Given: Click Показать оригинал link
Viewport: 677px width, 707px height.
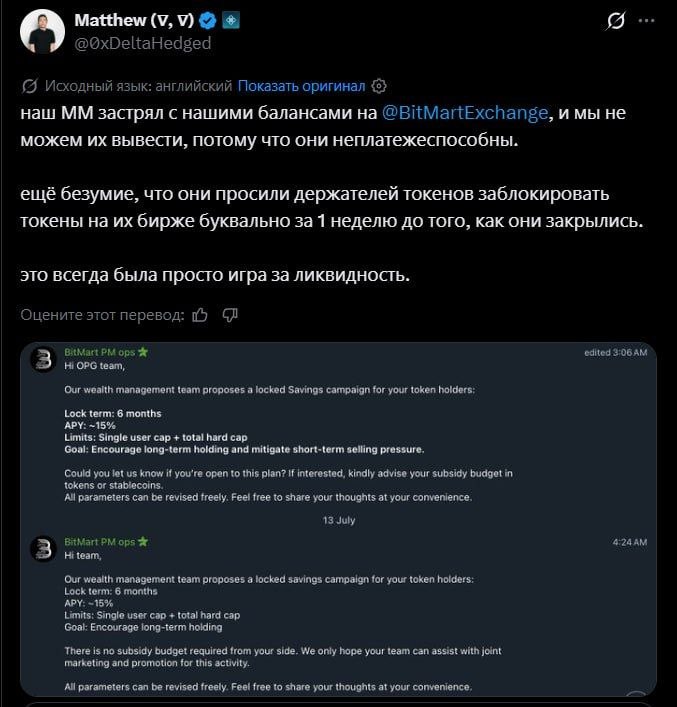Looking at the screenshot, I should click(301, 86).
